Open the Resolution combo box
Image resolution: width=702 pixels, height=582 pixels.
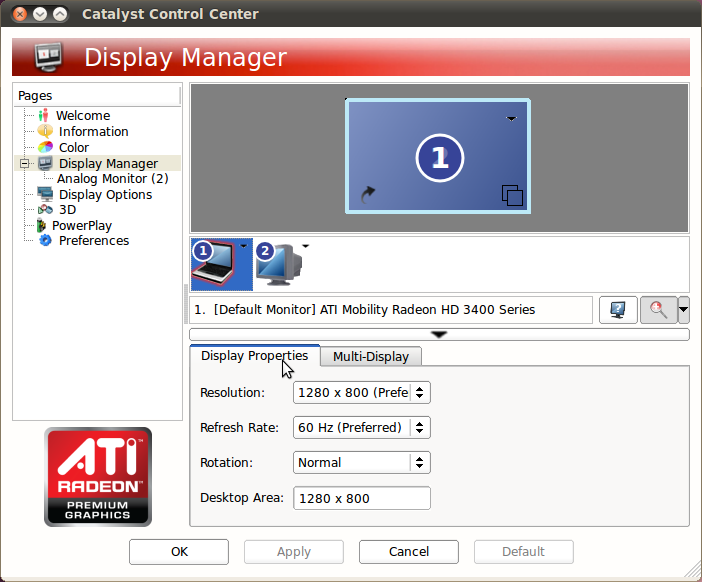click(362, 393)
